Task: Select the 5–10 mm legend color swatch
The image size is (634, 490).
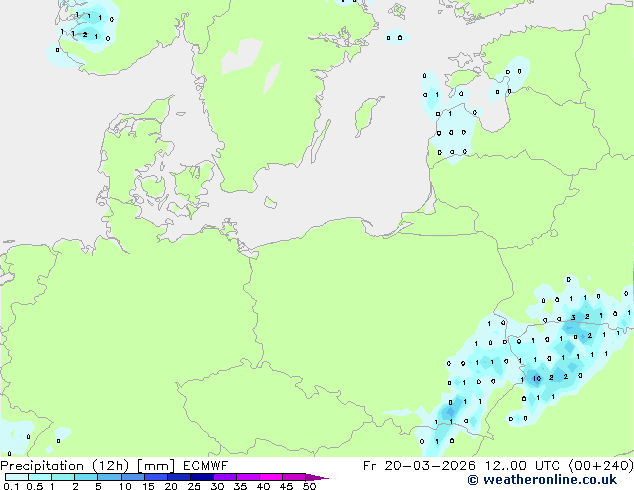Action: click(x=109, y=477)
